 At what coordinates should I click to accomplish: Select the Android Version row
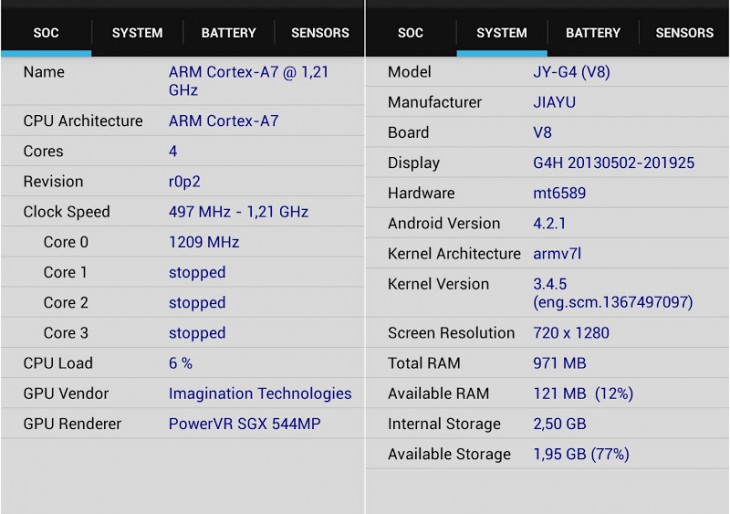[x=547, y=223]
